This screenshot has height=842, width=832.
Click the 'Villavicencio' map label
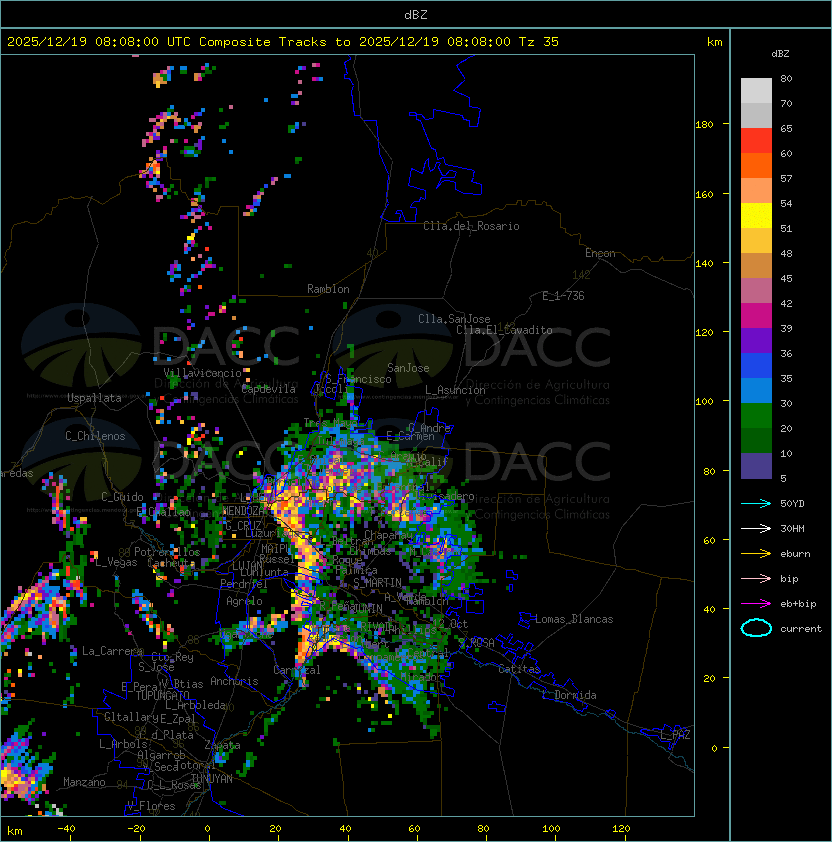click(202, 373)
